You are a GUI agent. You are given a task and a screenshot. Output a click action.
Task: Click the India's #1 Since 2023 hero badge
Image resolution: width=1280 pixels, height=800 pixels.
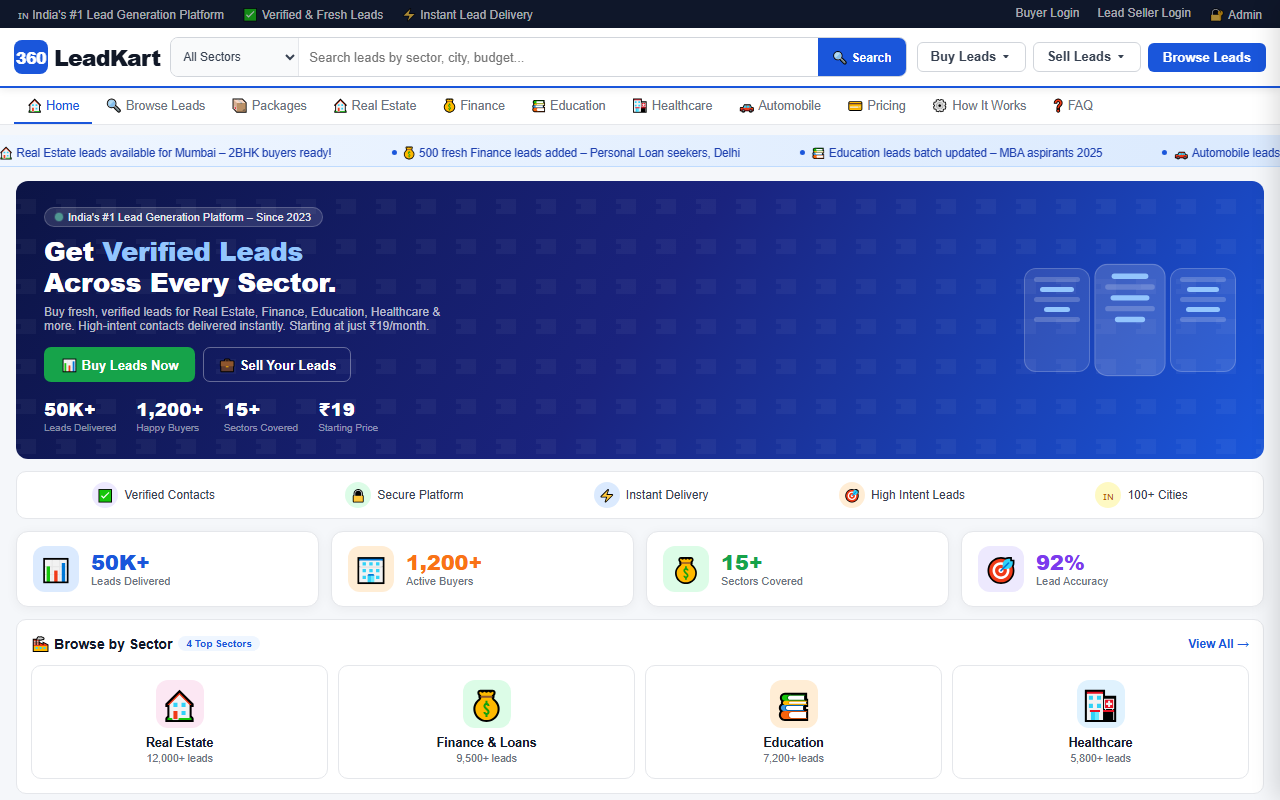pos(183,217)
